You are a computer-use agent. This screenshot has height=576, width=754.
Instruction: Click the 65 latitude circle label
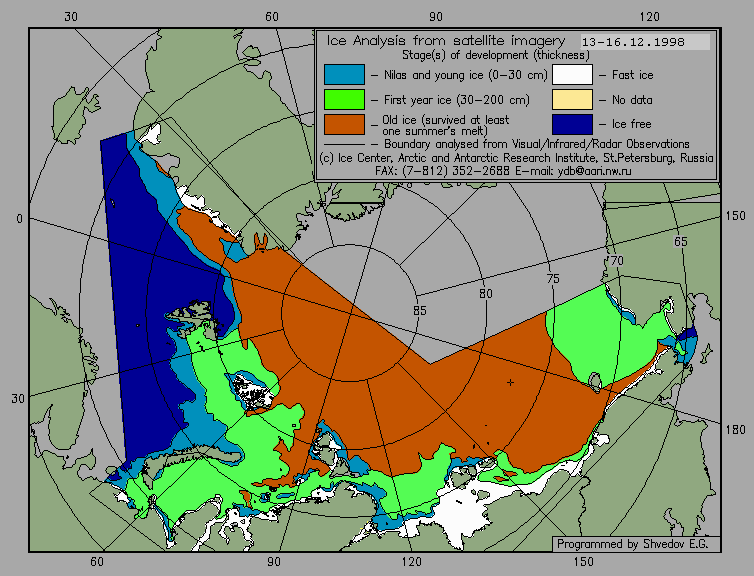click(680, 242)
